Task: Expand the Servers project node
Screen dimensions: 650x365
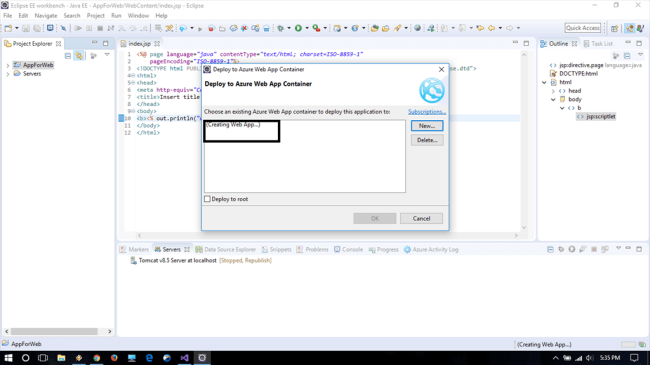Action: tap(7, 74)
